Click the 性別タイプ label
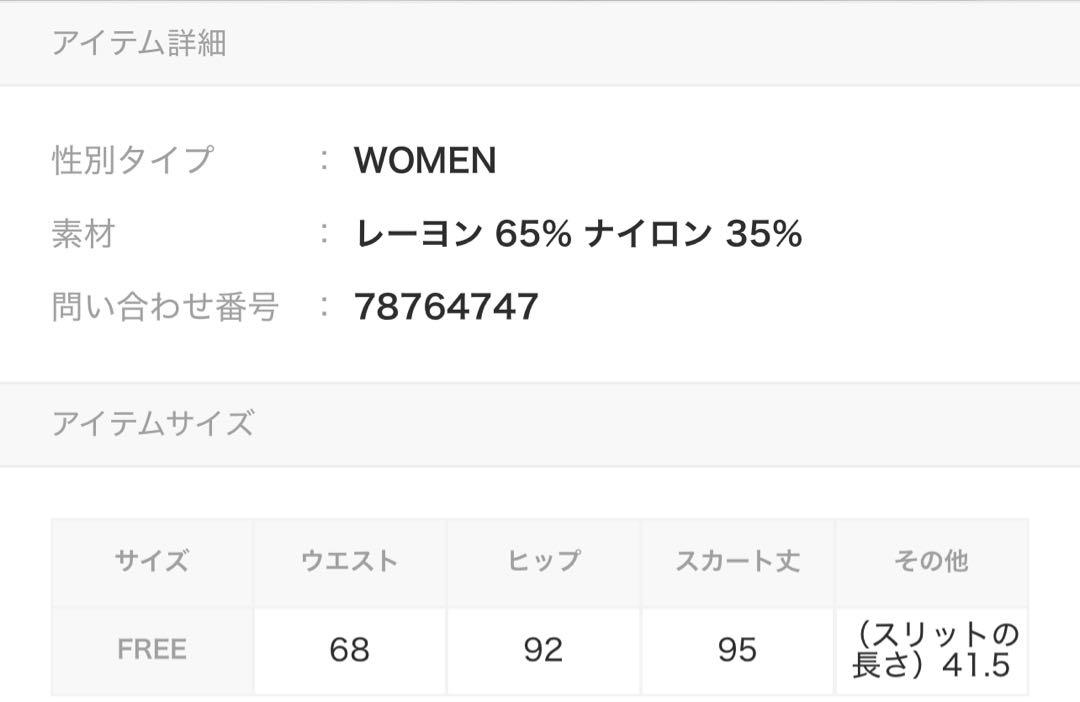 coord(133,160)
